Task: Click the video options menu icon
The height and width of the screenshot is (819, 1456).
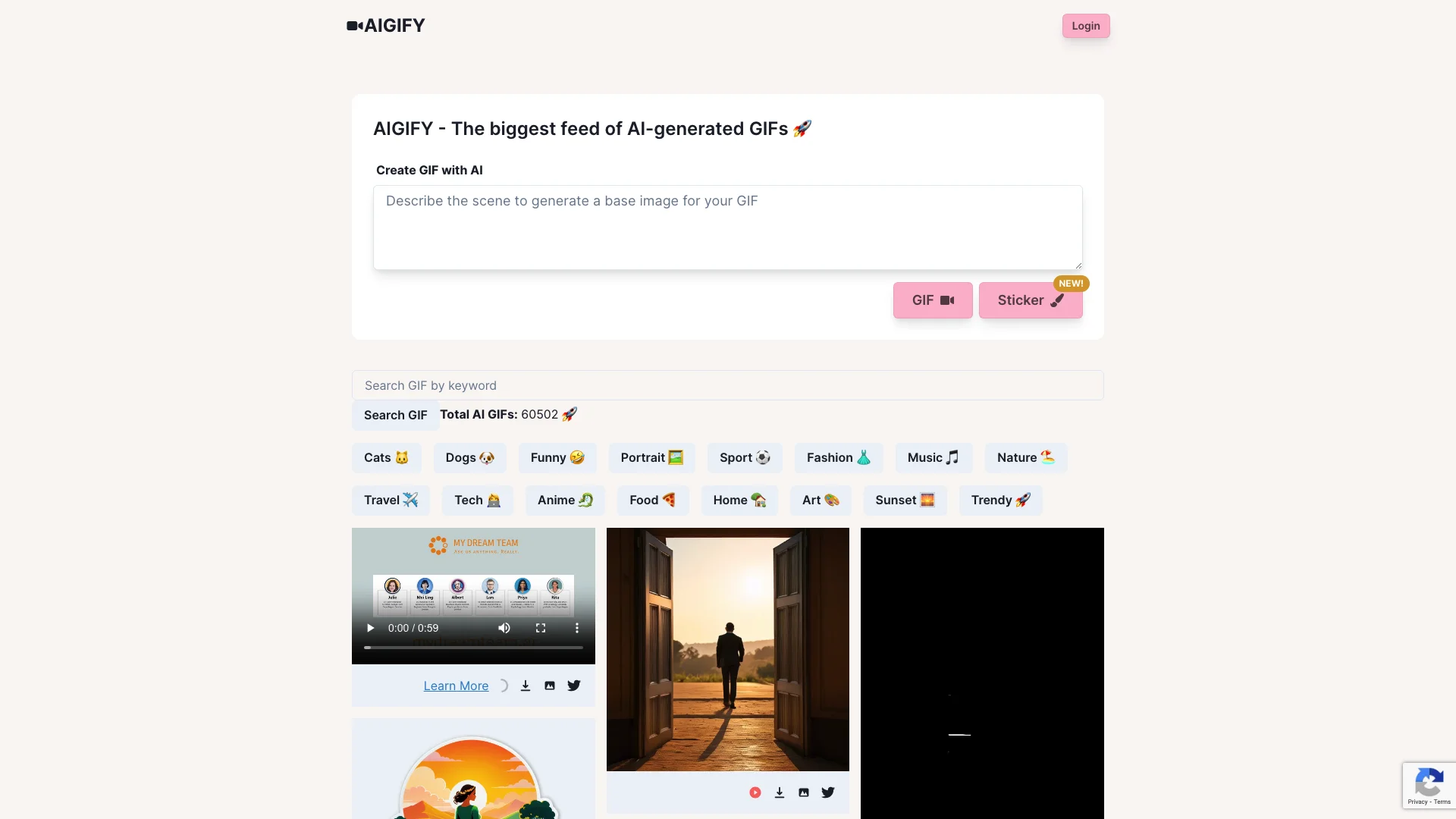Action: pyautogui.click(x=577, y=627)
